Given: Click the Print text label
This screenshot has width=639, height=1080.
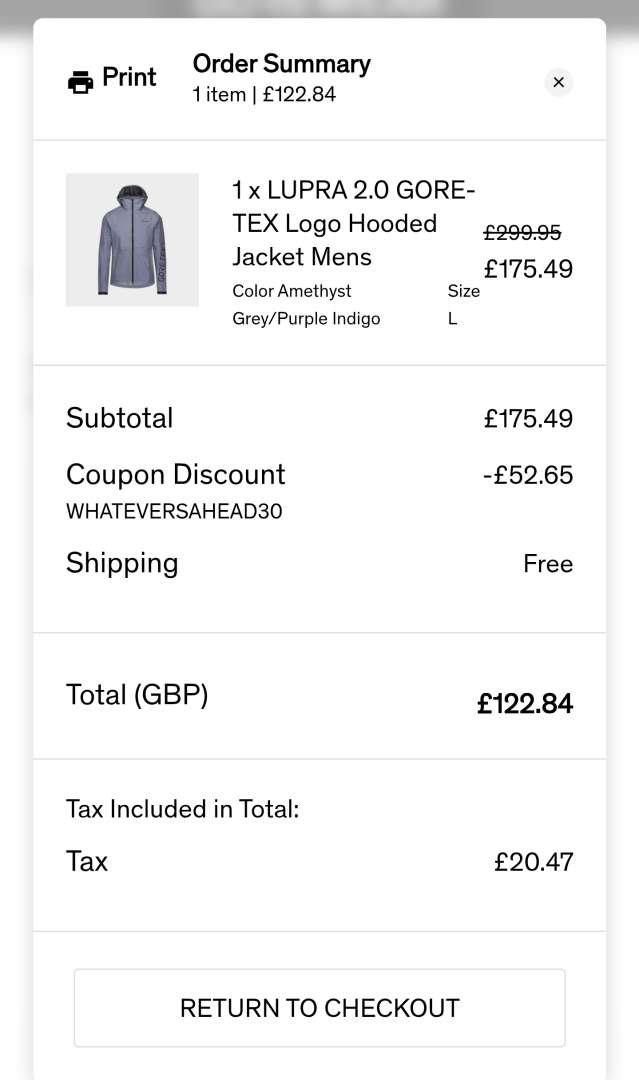Looking at the screenshot, I should point(129,78).
